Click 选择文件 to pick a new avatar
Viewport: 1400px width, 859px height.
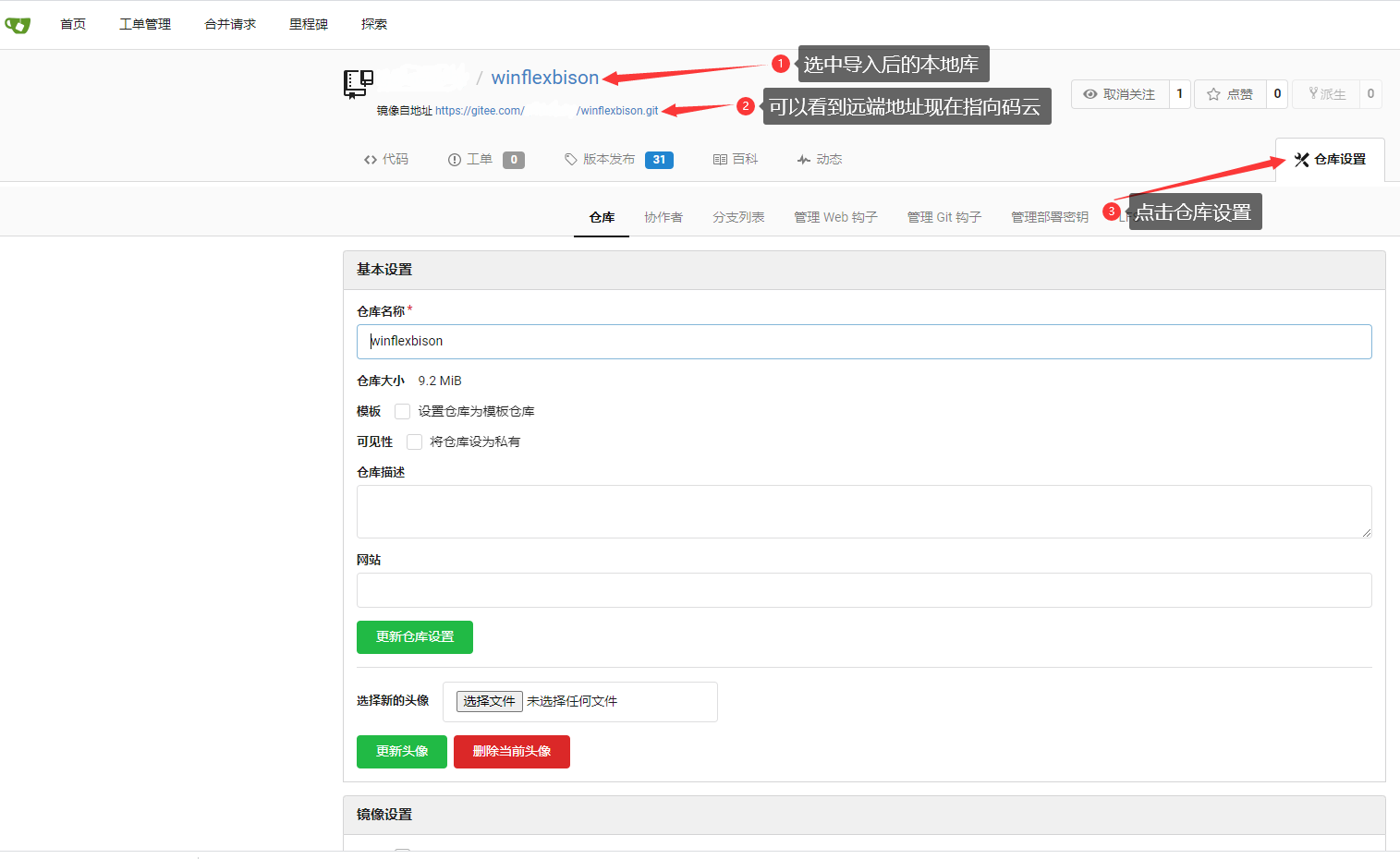click(x=489, y=701)
